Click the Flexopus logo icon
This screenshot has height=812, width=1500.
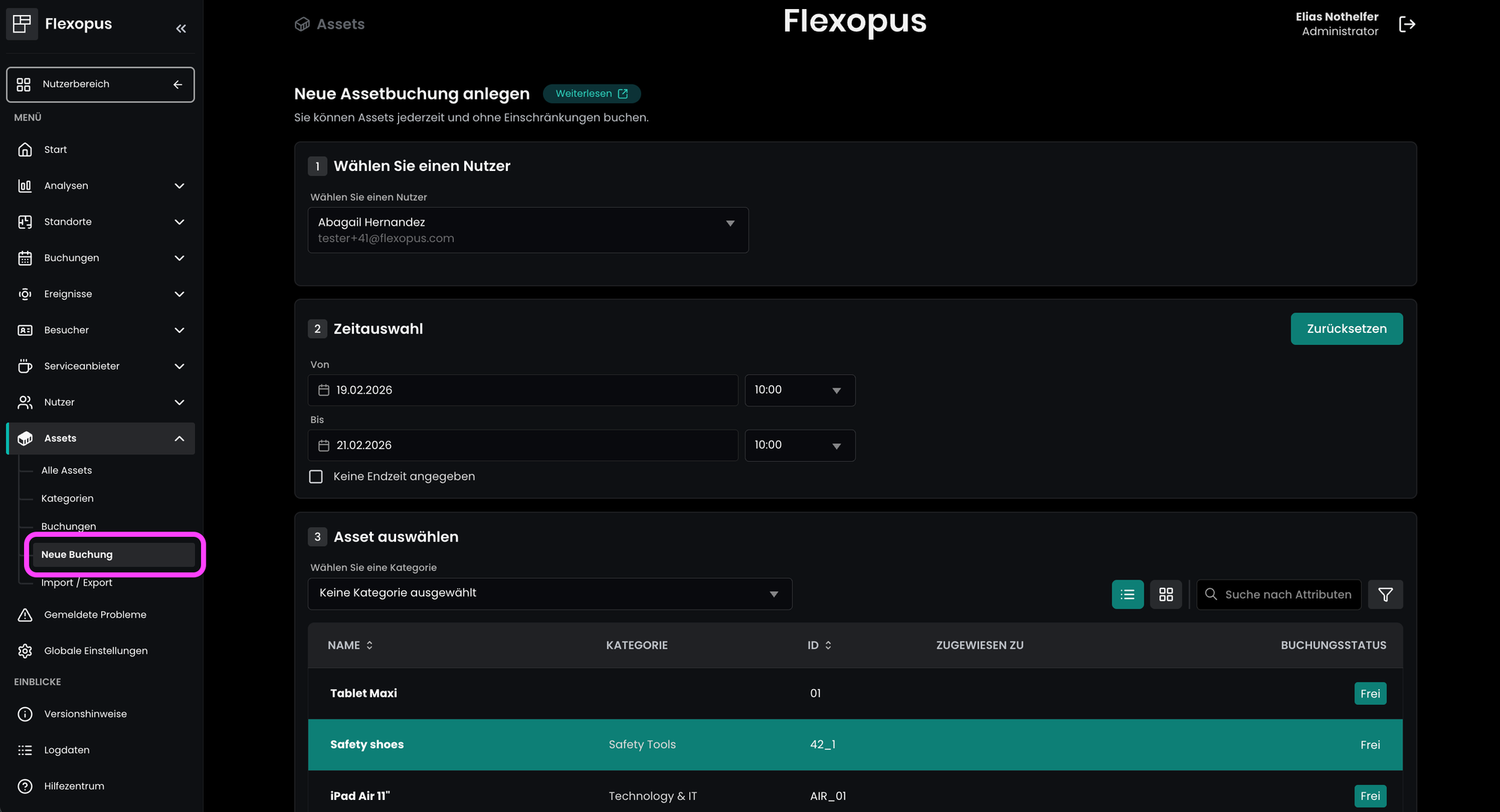click(x=22, y=23)
